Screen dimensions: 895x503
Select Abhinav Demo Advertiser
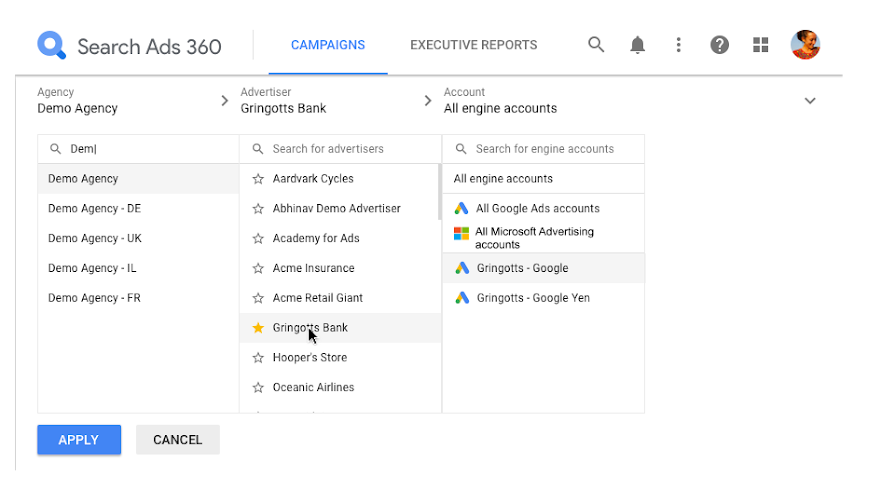pyautogui.click(x=336, y=208)
